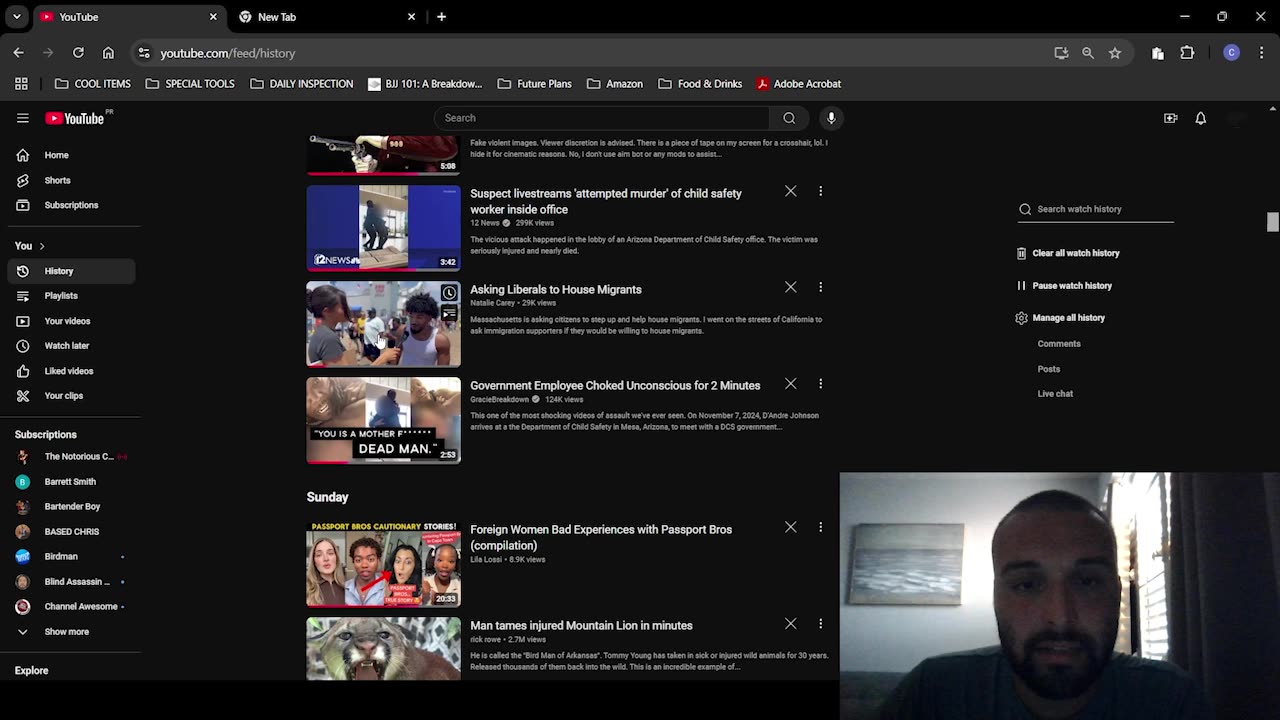Open more options for 'Government Employee Choked' video
The height and width of the screenshot is (720, 1280).
[820, 383]
